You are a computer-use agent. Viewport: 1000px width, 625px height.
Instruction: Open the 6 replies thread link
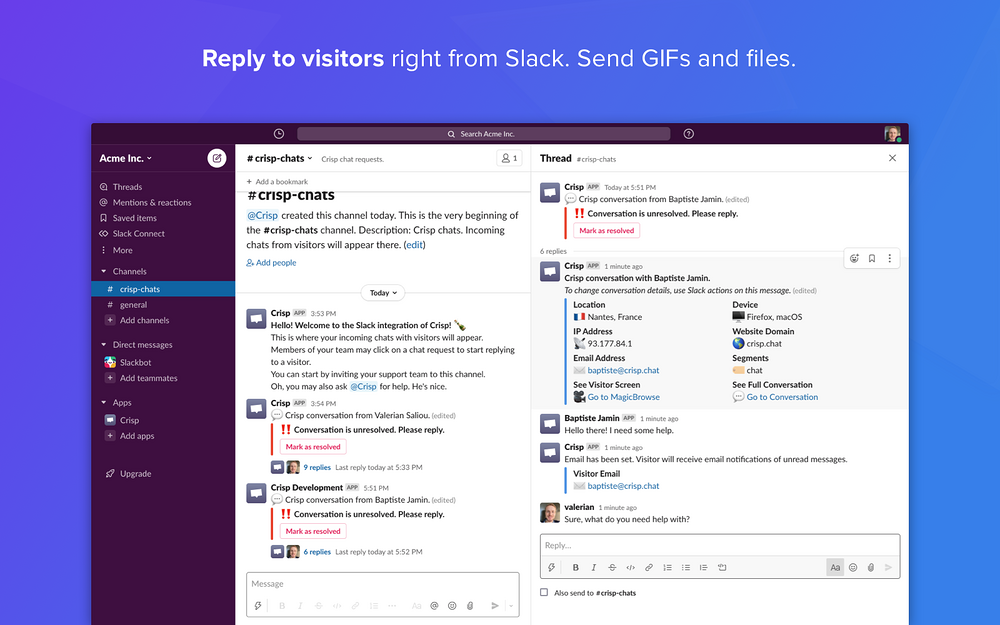pos(317,552)
